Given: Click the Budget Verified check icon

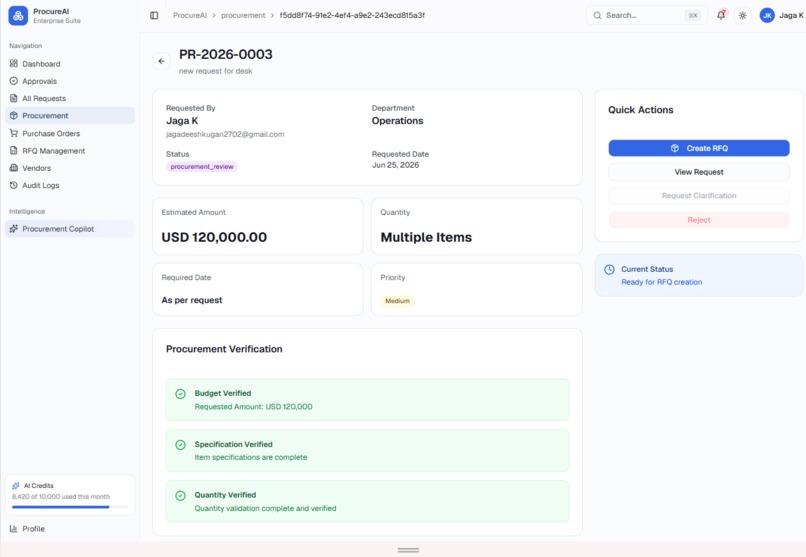Looking at the screenshot, I should pyautogui.click(x=180, y=394).
